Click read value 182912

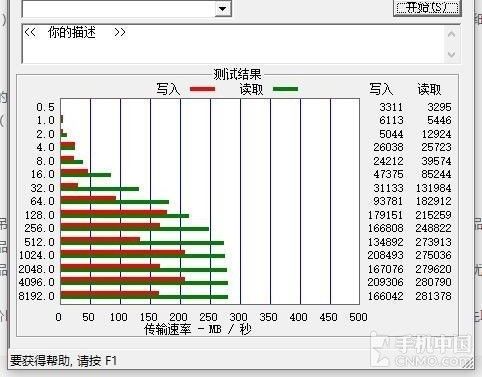click(x=433, y=201)
